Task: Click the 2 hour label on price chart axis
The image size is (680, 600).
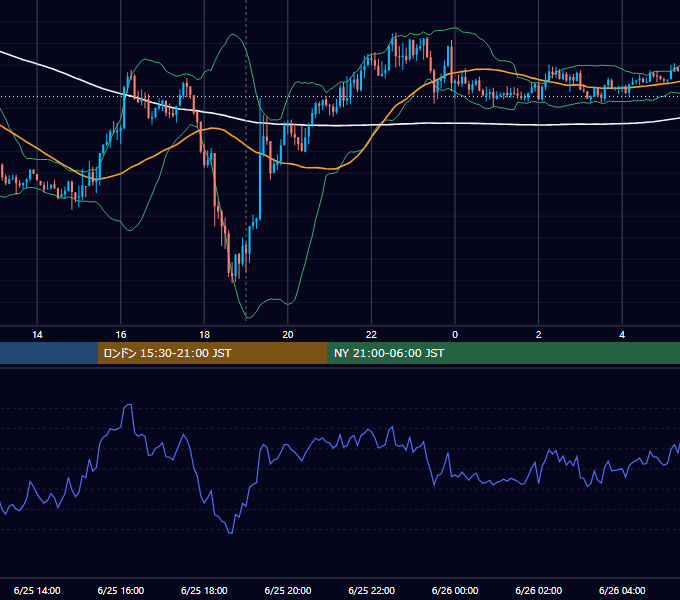Action: (539, 335)
